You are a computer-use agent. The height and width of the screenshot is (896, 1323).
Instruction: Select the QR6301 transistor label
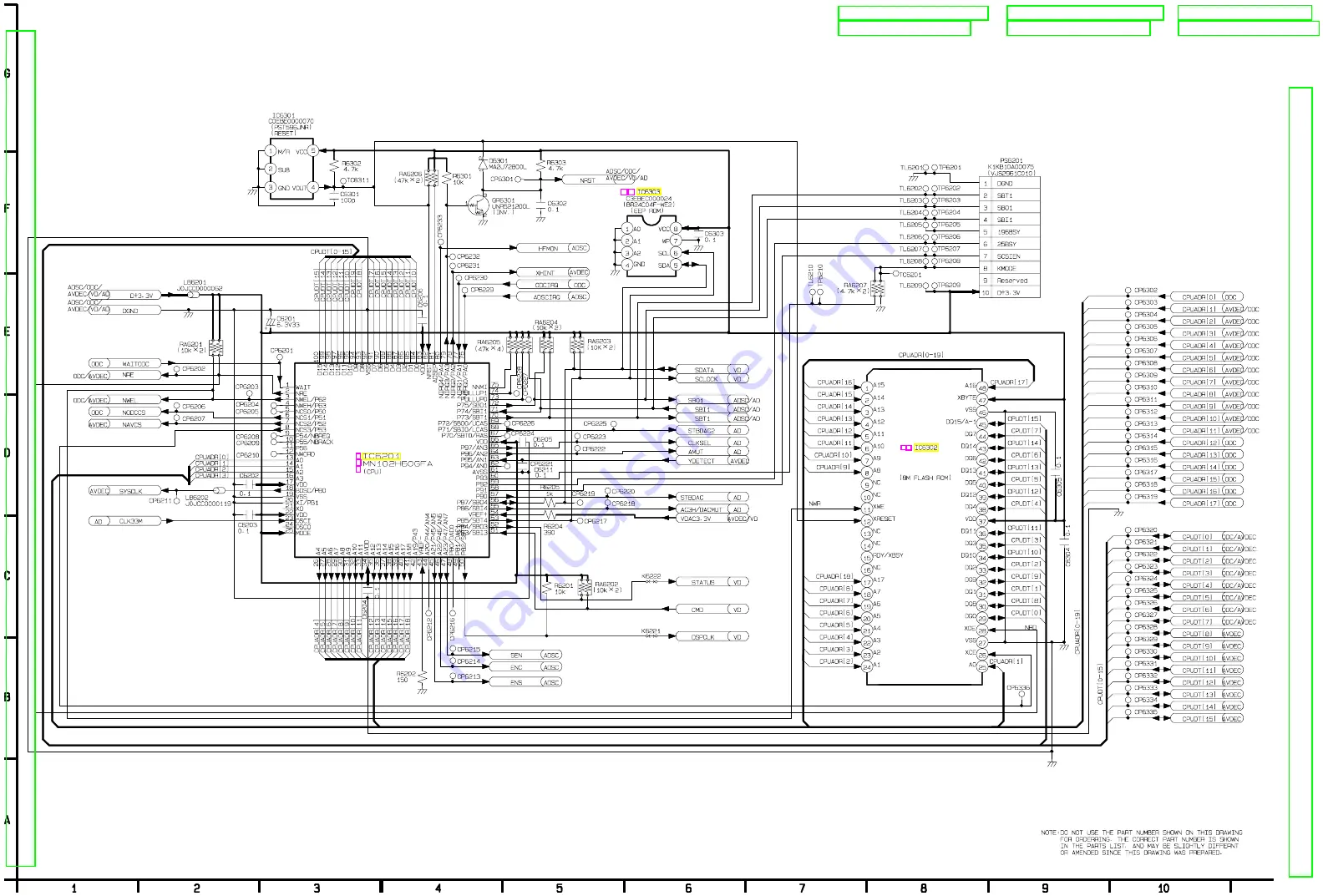[503, 200]
